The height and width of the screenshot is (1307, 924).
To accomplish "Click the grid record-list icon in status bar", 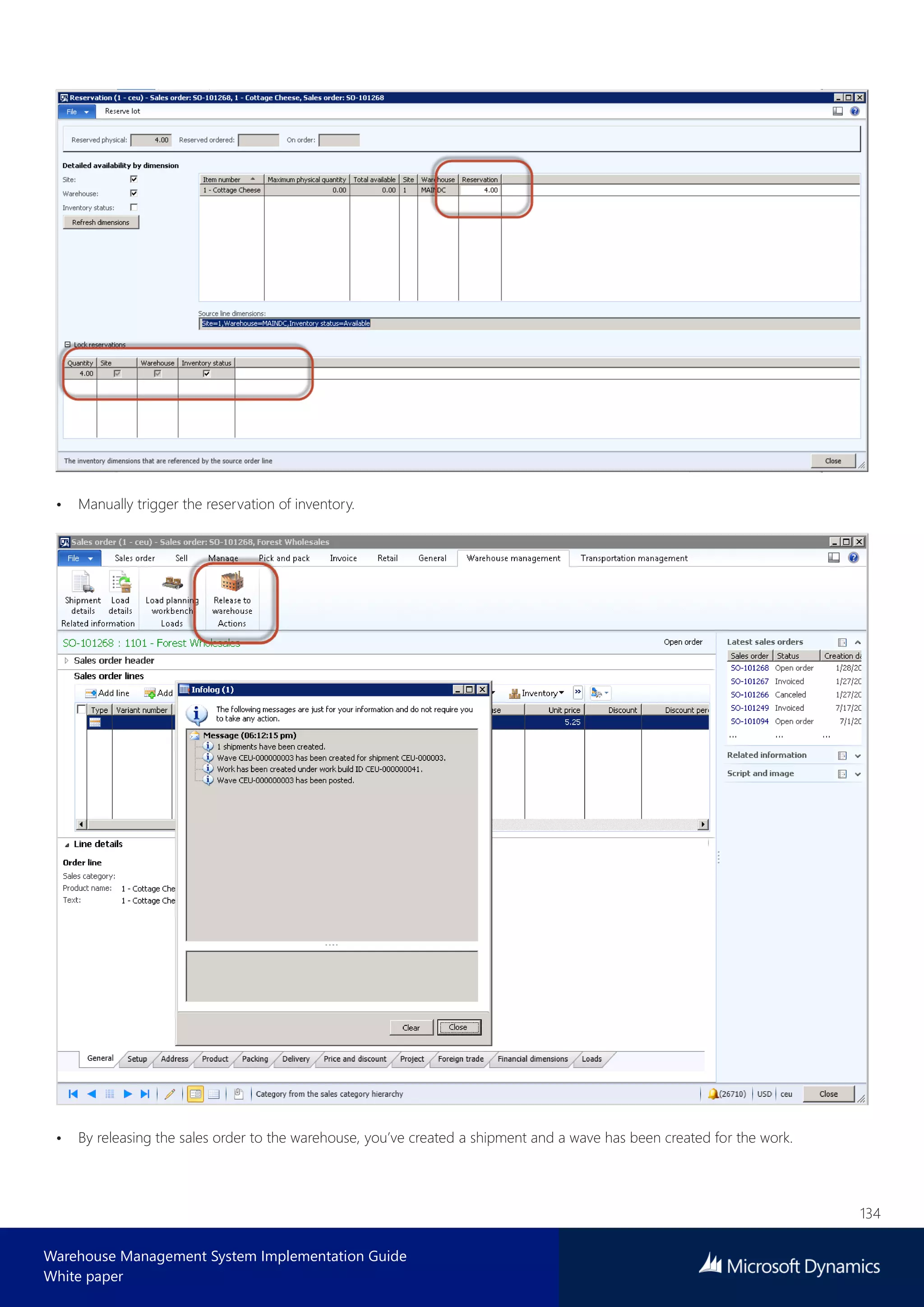I will [x=110, y=1094].
